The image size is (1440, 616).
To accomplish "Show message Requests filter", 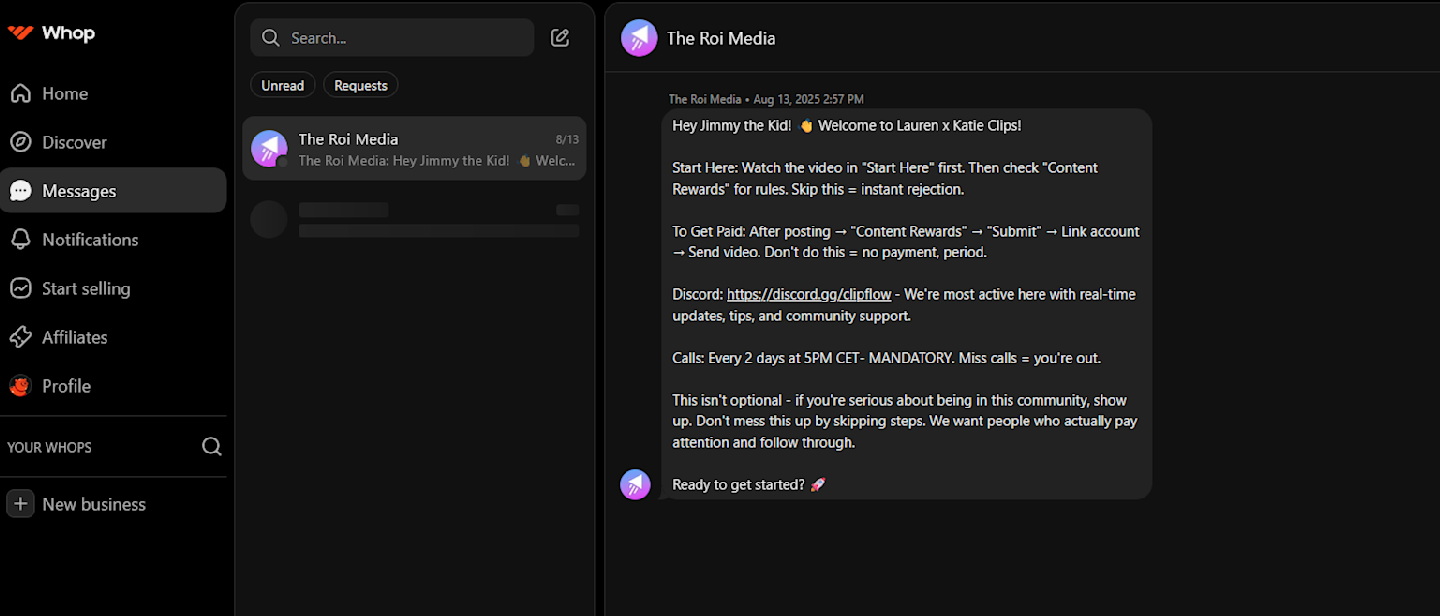I will (361, 85).
